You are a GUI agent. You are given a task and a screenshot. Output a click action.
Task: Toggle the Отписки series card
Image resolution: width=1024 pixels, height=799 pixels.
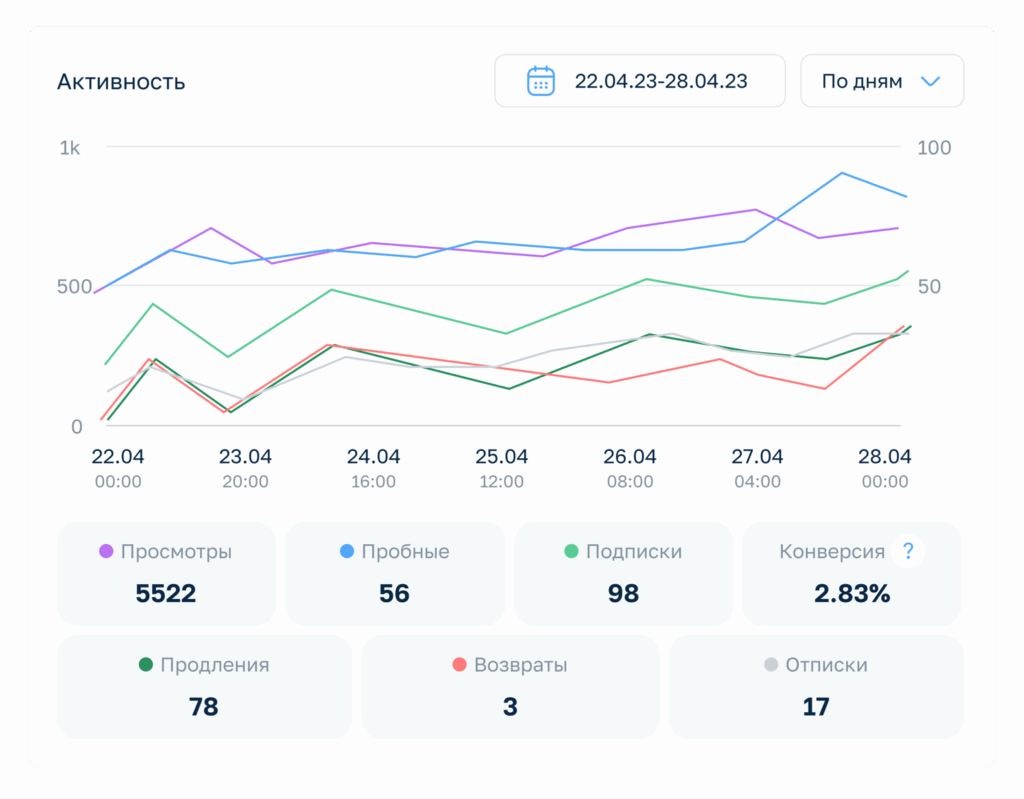click(816, 687)
